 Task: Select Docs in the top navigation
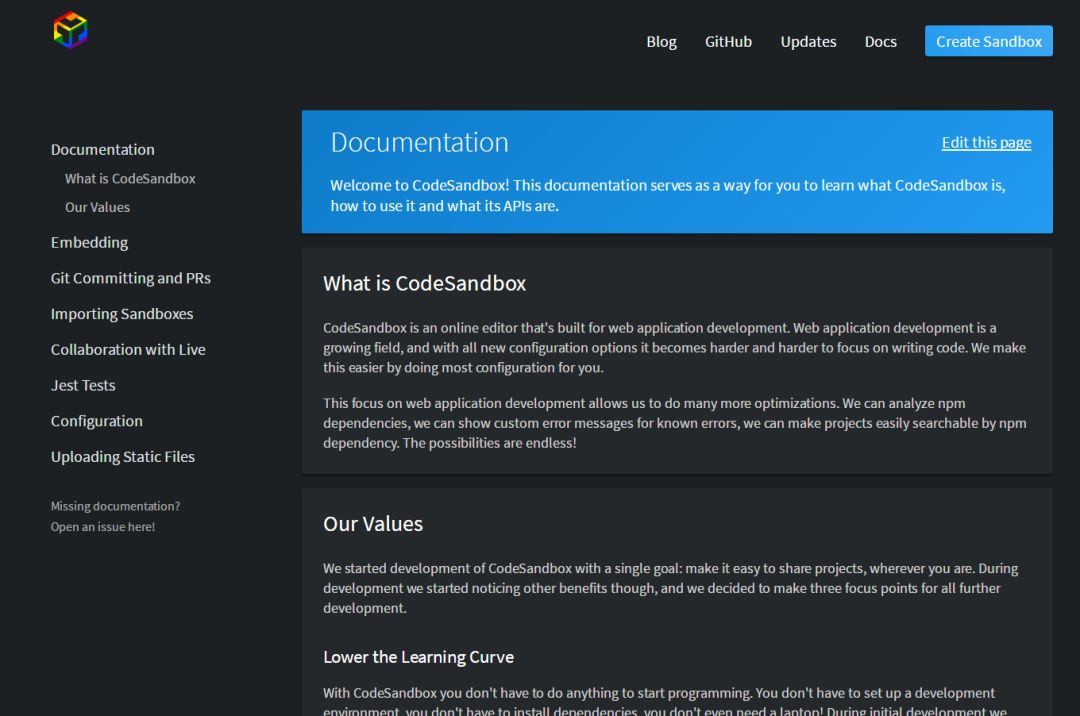(x=880, y=42)
